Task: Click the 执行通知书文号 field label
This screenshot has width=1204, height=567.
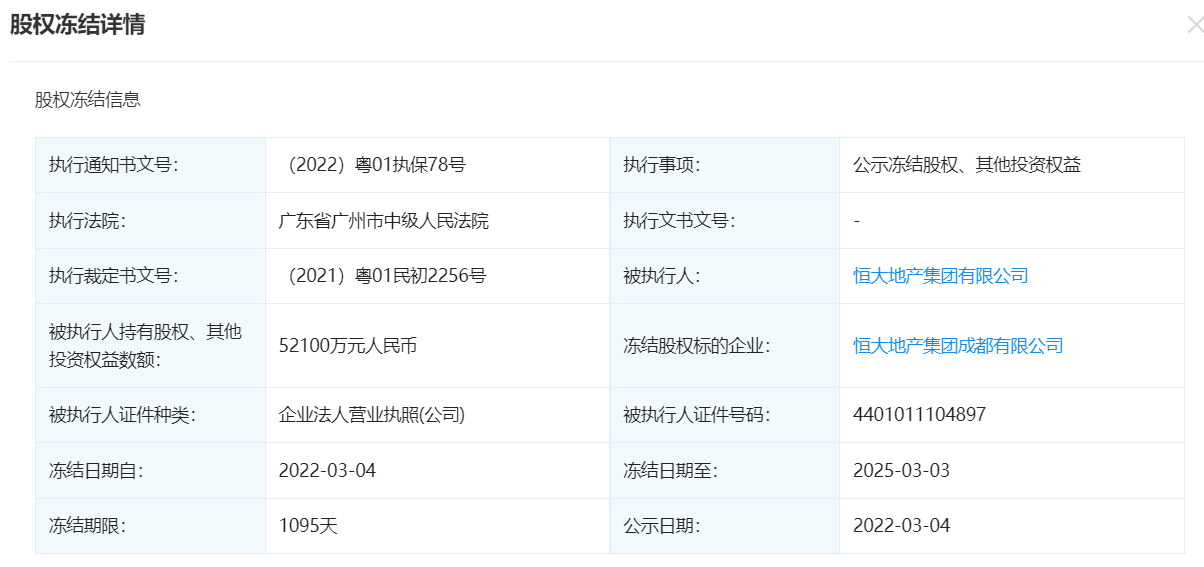Action: tap(113, 165)
